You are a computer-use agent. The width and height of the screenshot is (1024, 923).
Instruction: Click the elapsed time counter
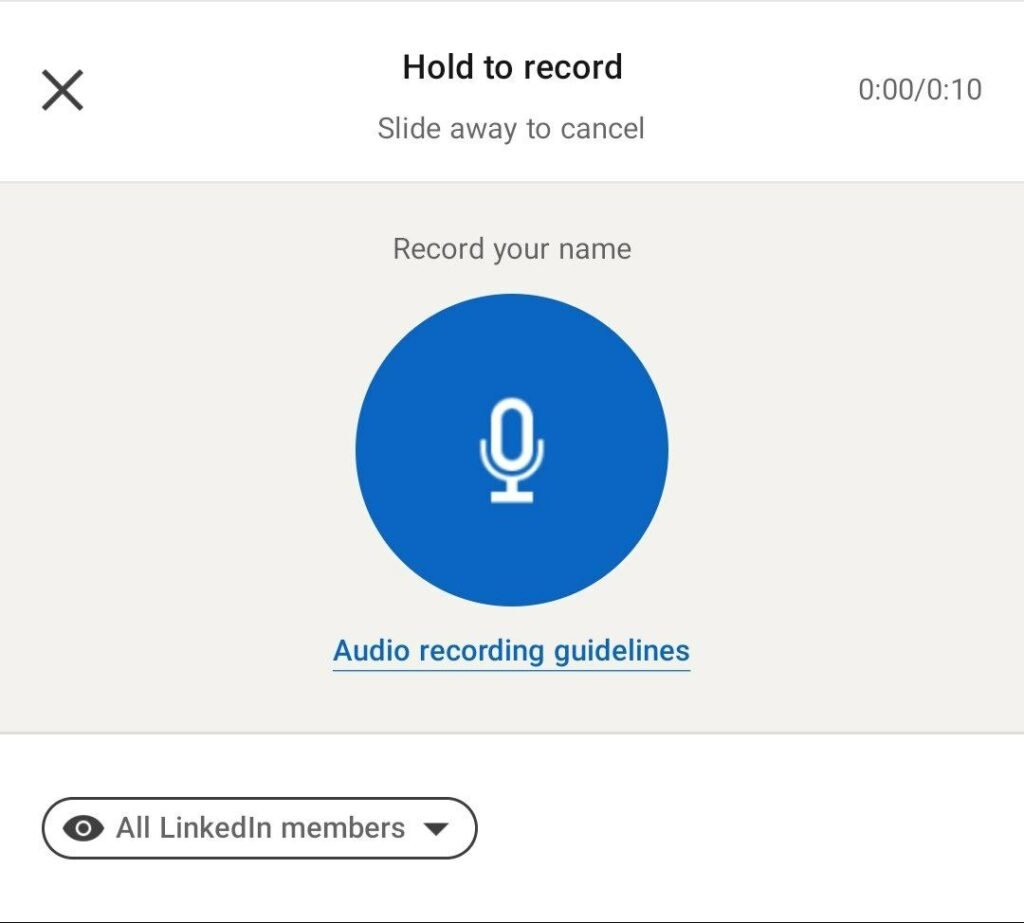click(x=884, y=90)
